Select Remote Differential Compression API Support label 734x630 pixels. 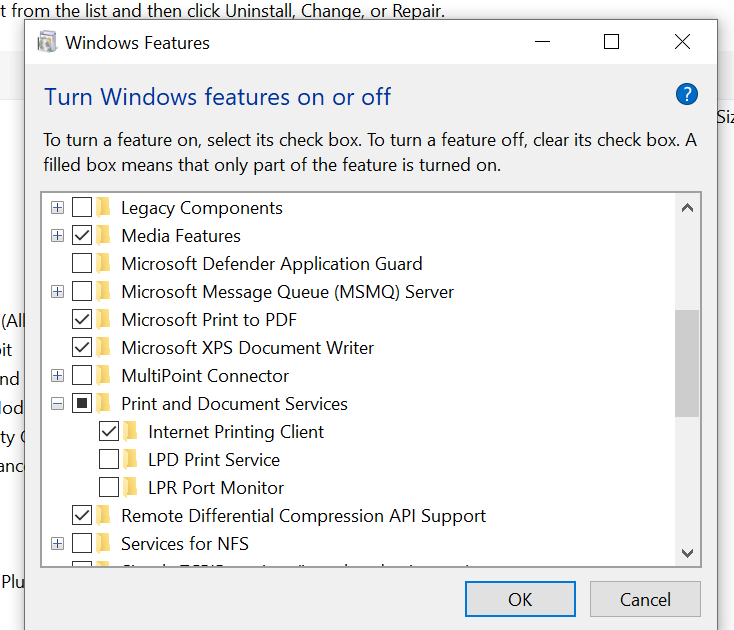point(303,516)
